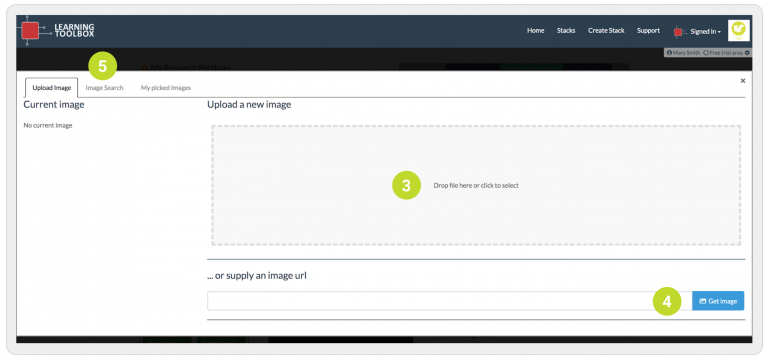Click the green profile avatar thumbnail

tap(739, 30)
